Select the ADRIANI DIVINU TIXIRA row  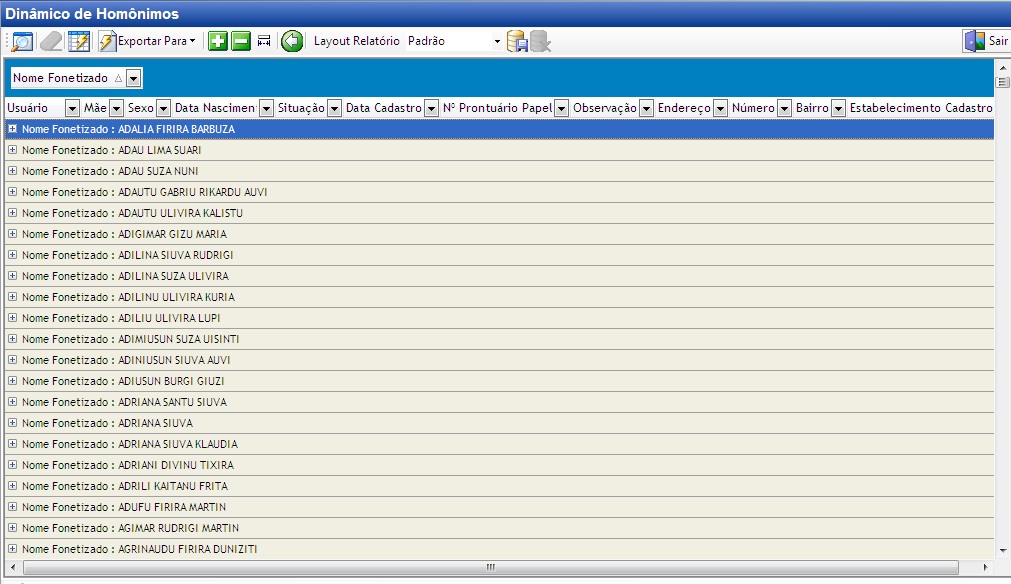pyautogui.click(x=499, y=465)
